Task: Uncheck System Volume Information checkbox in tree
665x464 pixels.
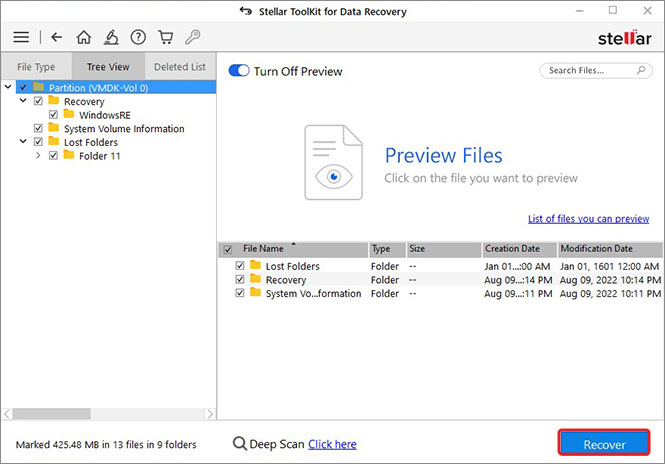Action: point(38,128)
